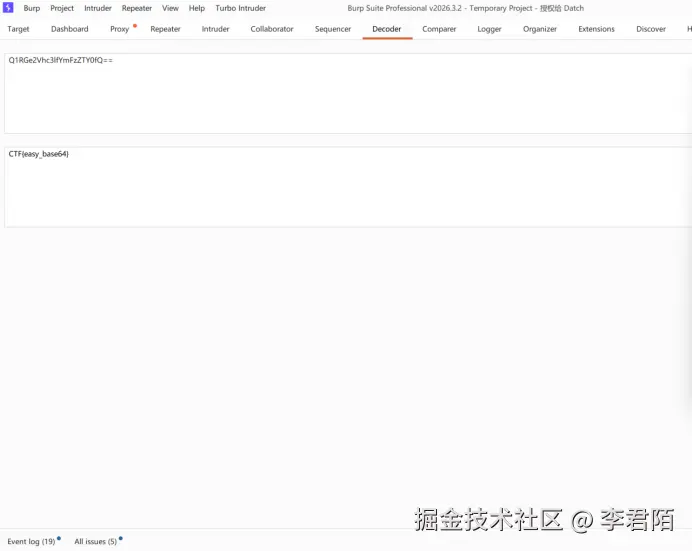Viewport: 692px width, 551px height.
Task: Switch to the Logger tab
Action: 489,29
